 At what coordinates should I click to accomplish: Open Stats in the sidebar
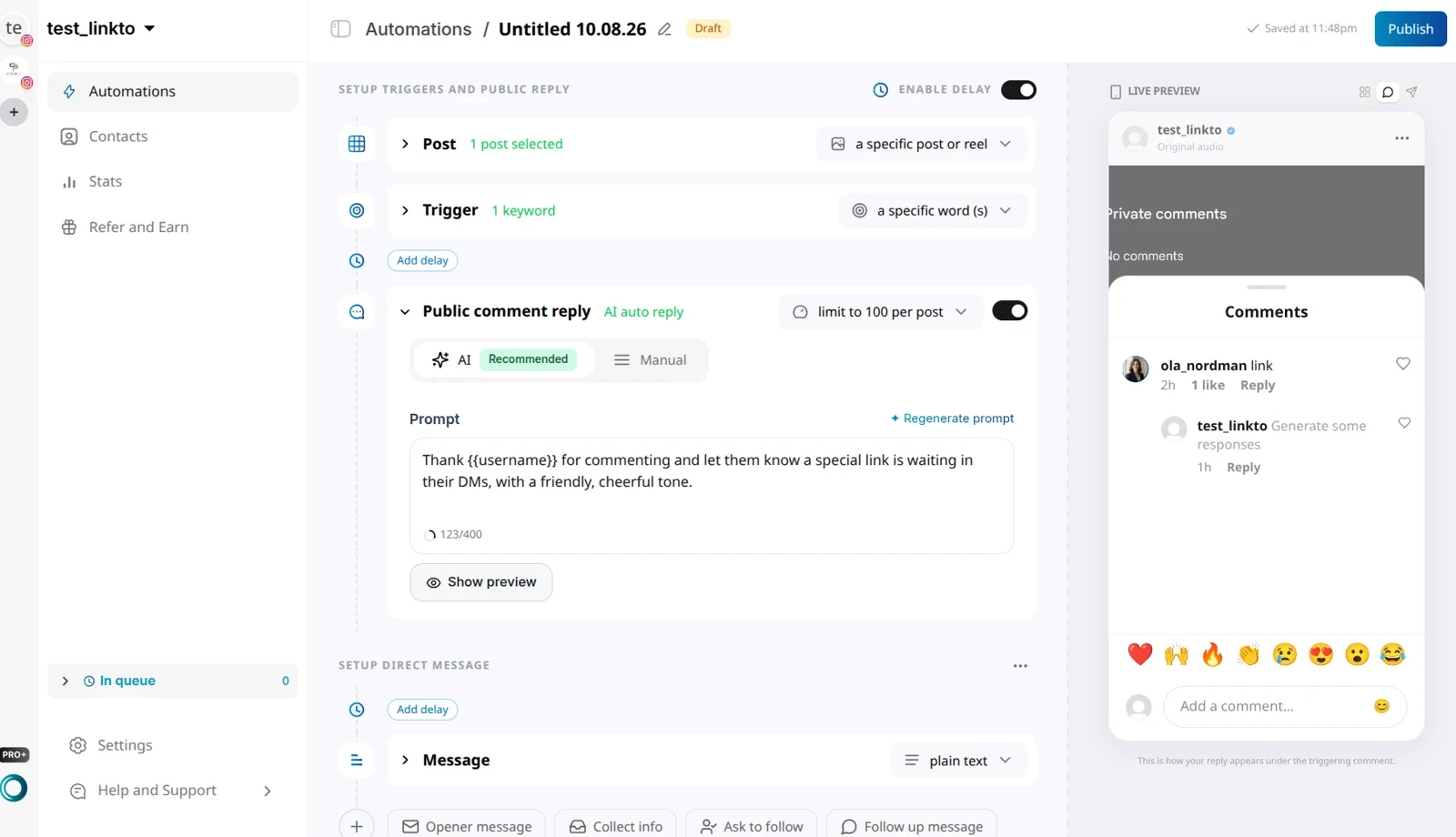(173, 182)
